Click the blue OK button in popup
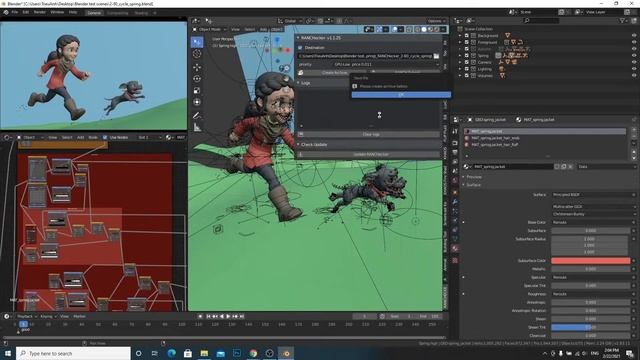 (x=401, y=95)
